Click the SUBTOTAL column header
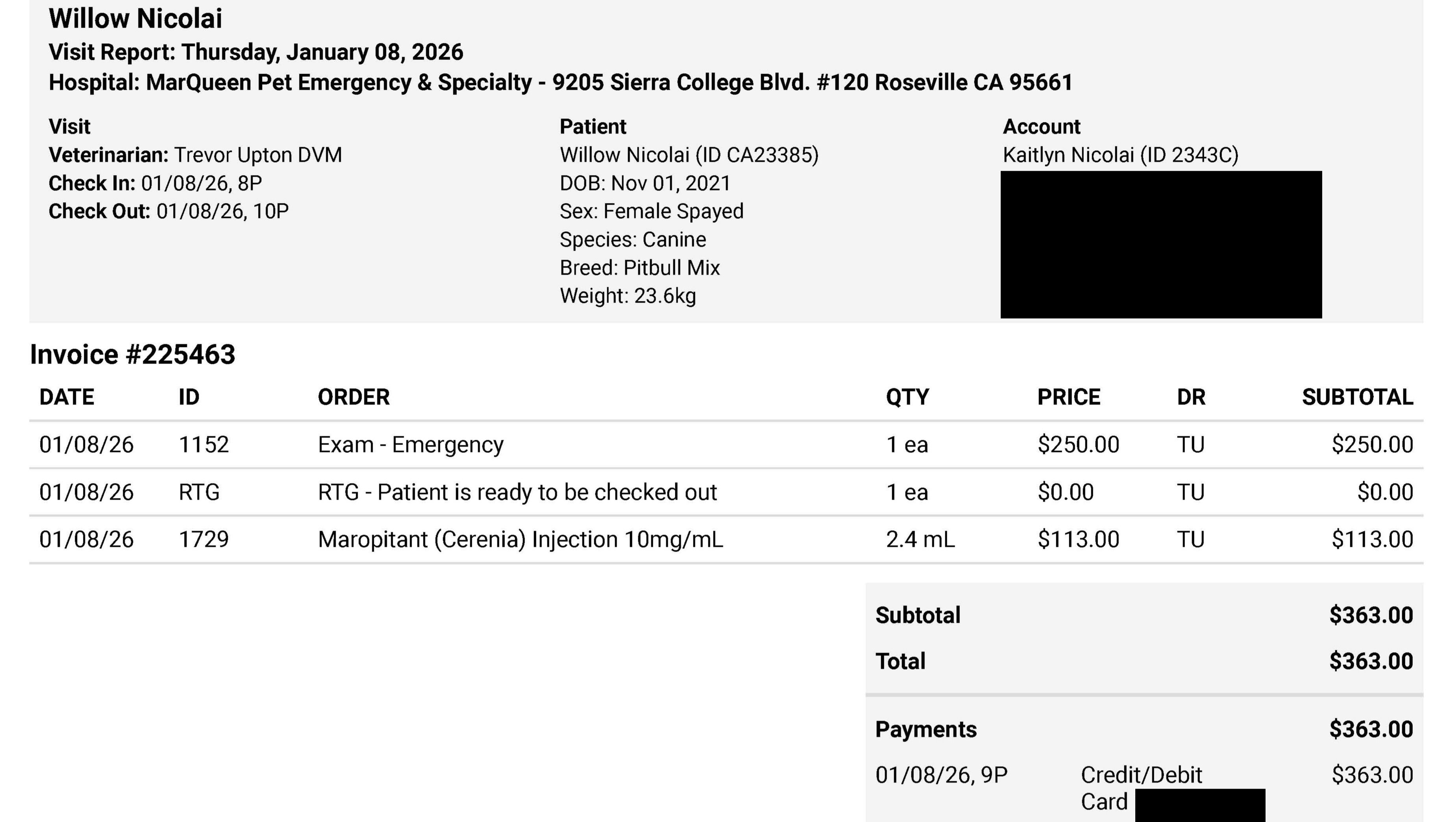The image size is (1456, 822). point(1357,397)
